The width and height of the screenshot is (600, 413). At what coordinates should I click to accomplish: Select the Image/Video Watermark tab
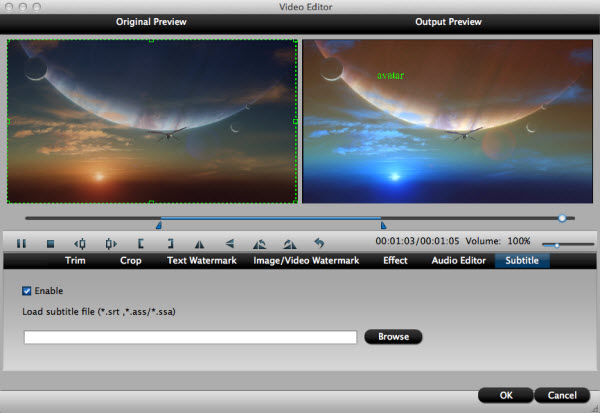(306, 261)
